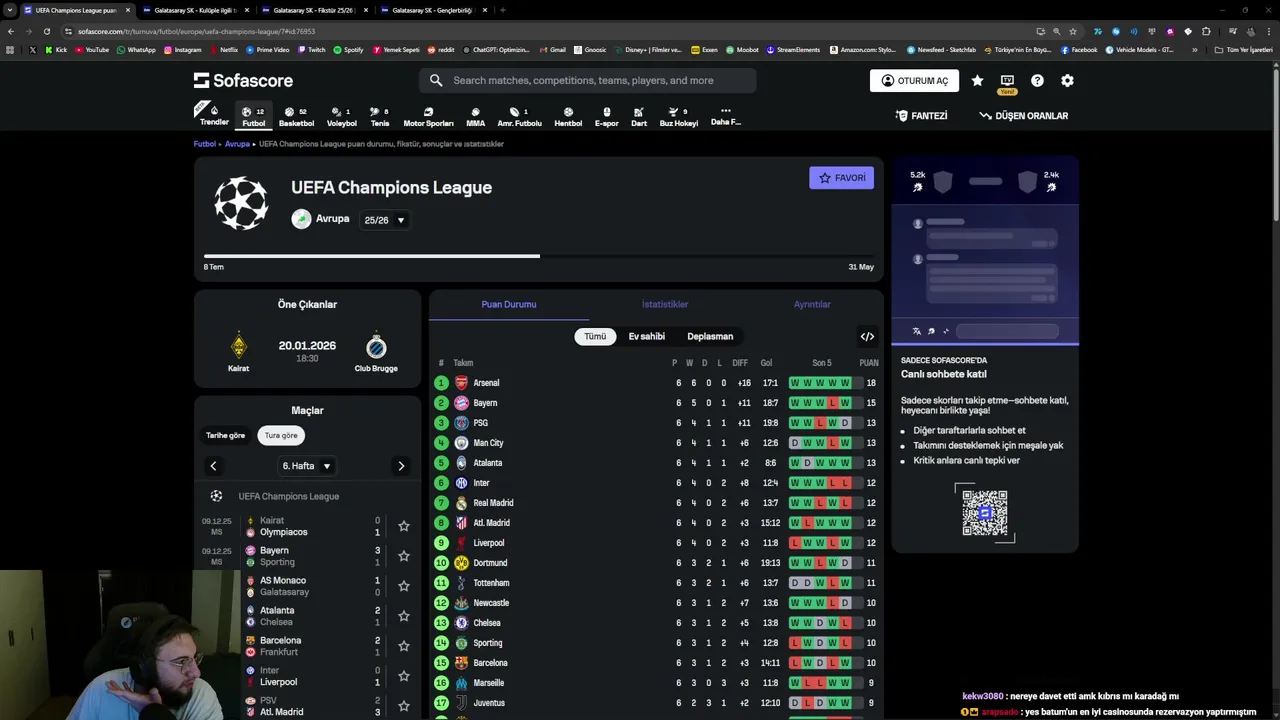
Task: Open the YouTube bookmark
Action: [91, 49]
